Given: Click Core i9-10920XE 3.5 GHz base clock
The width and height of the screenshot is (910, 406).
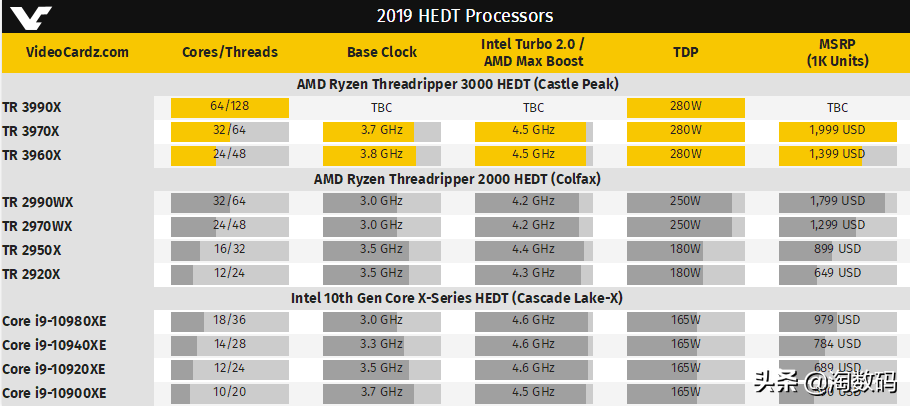Looking at the screenshot, I should click(x=382, y=369).
